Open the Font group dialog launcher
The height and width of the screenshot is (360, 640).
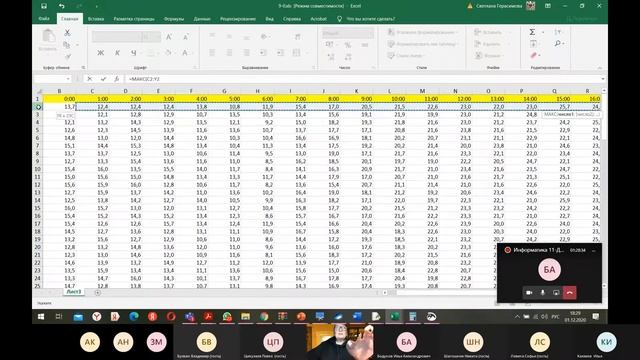point(195,68)
